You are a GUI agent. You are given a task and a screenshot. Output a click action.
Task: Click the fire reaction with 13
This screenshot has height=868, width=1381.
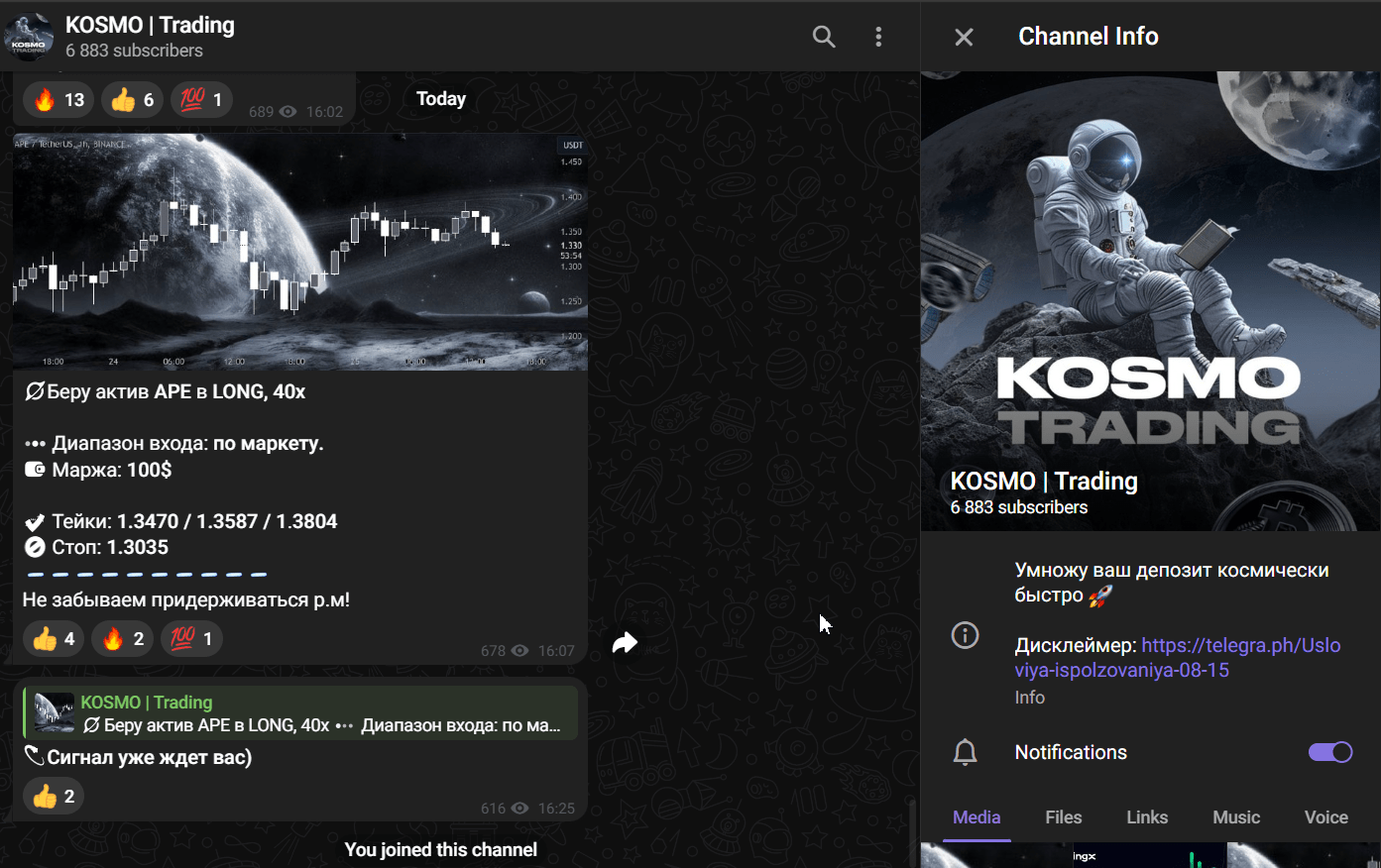(x=58, y=99)
